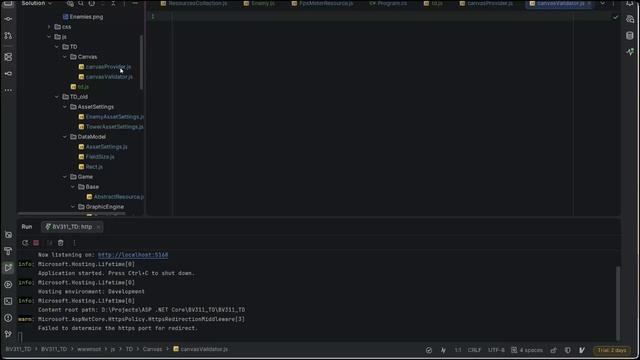
Task: Click the 1:1 caret position indicator
Action: click(x=458, y=350)
